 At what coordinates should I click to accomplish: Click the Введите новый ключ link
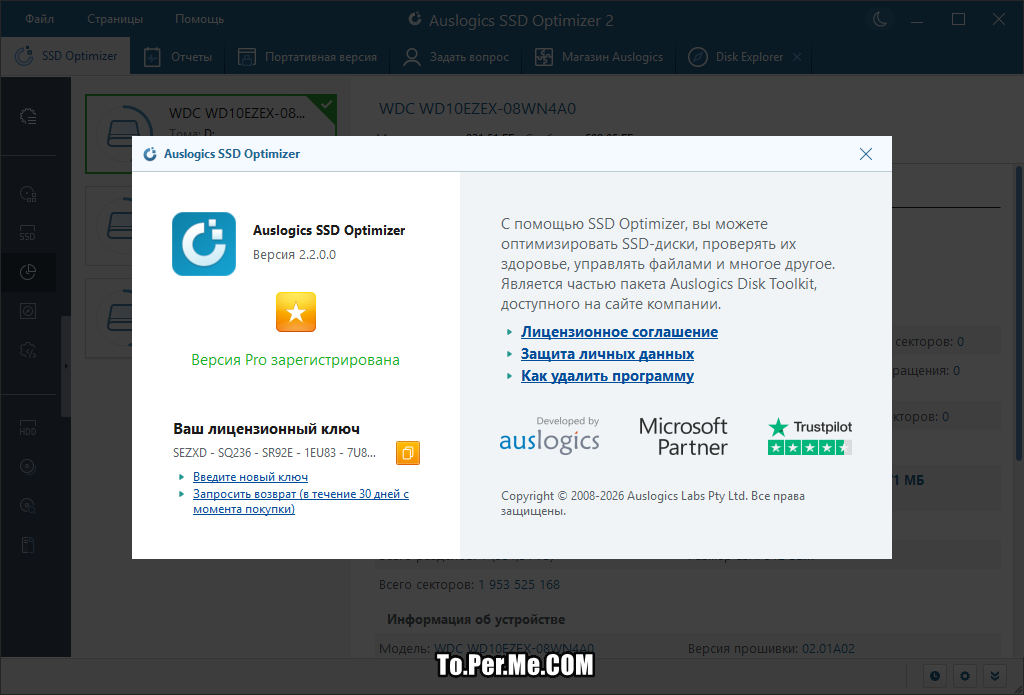(x=250, y=477)
